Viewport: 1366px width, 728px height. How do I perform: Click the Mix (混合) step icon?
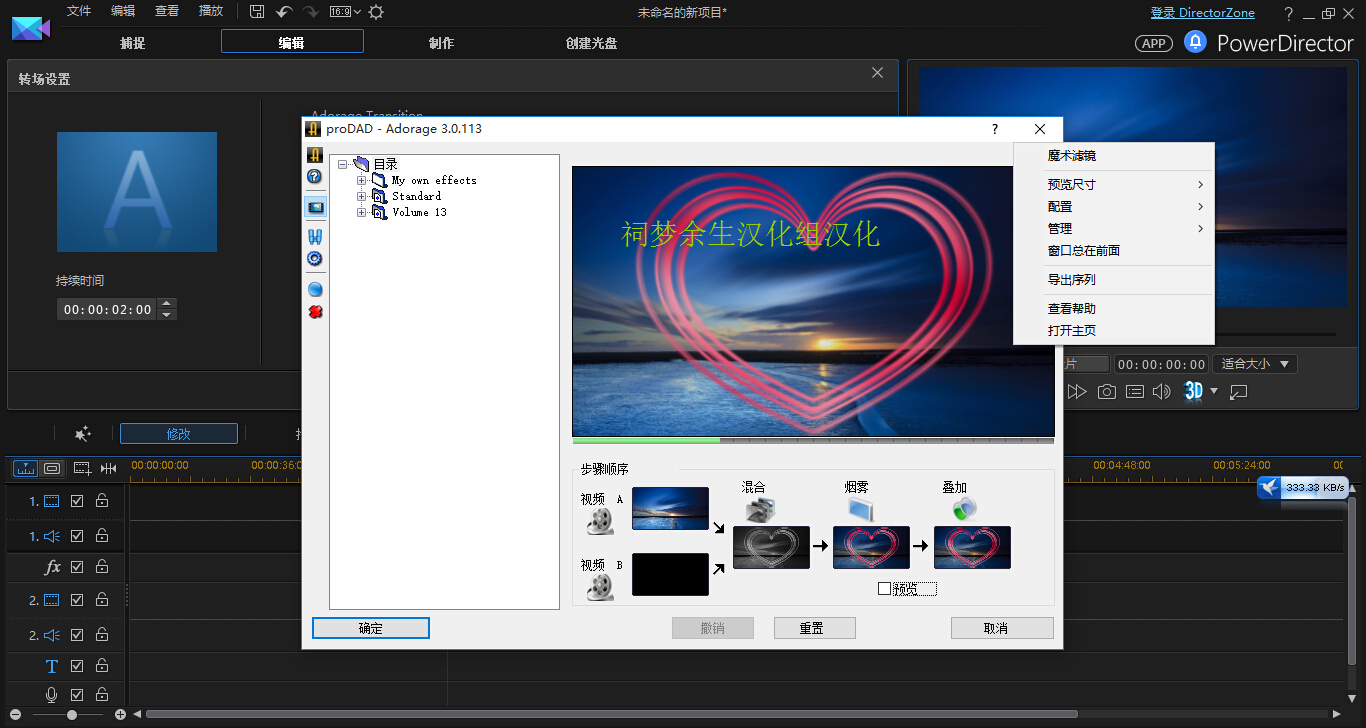click(x=761, y=510)
